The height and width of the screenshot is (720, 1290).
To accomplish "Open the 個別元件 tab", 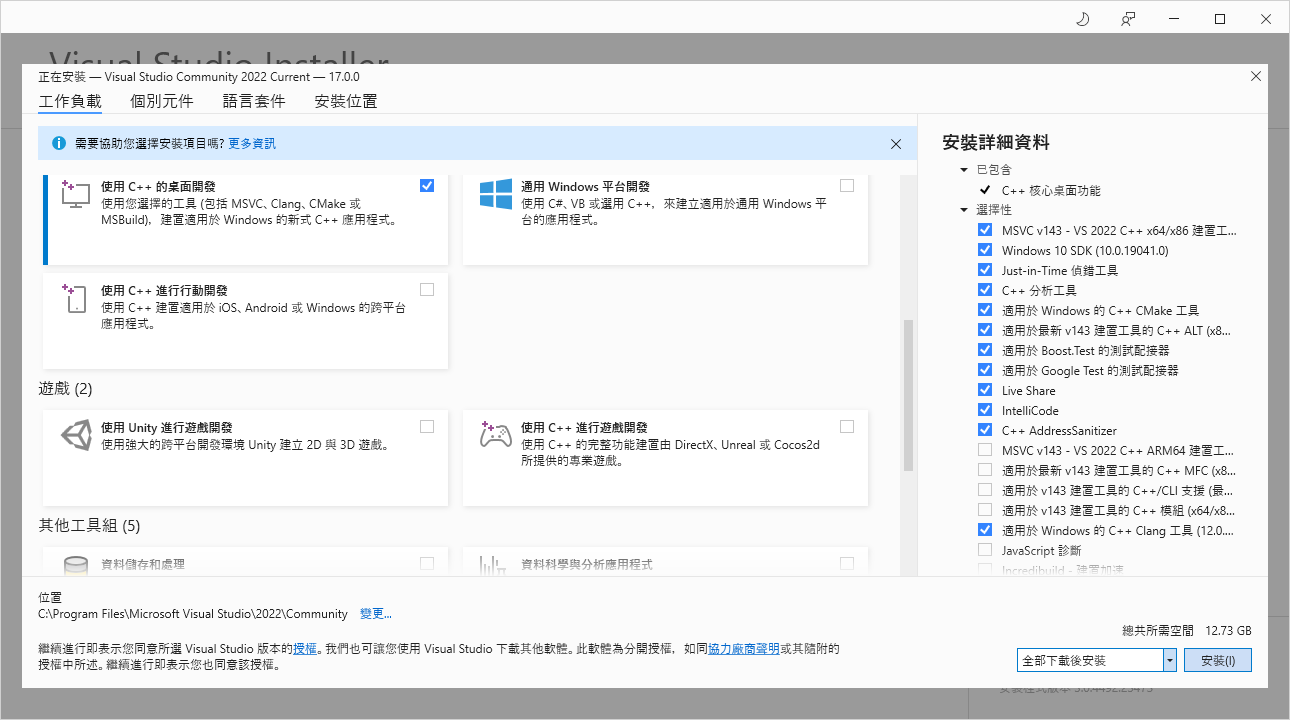I will click(162, 101).
